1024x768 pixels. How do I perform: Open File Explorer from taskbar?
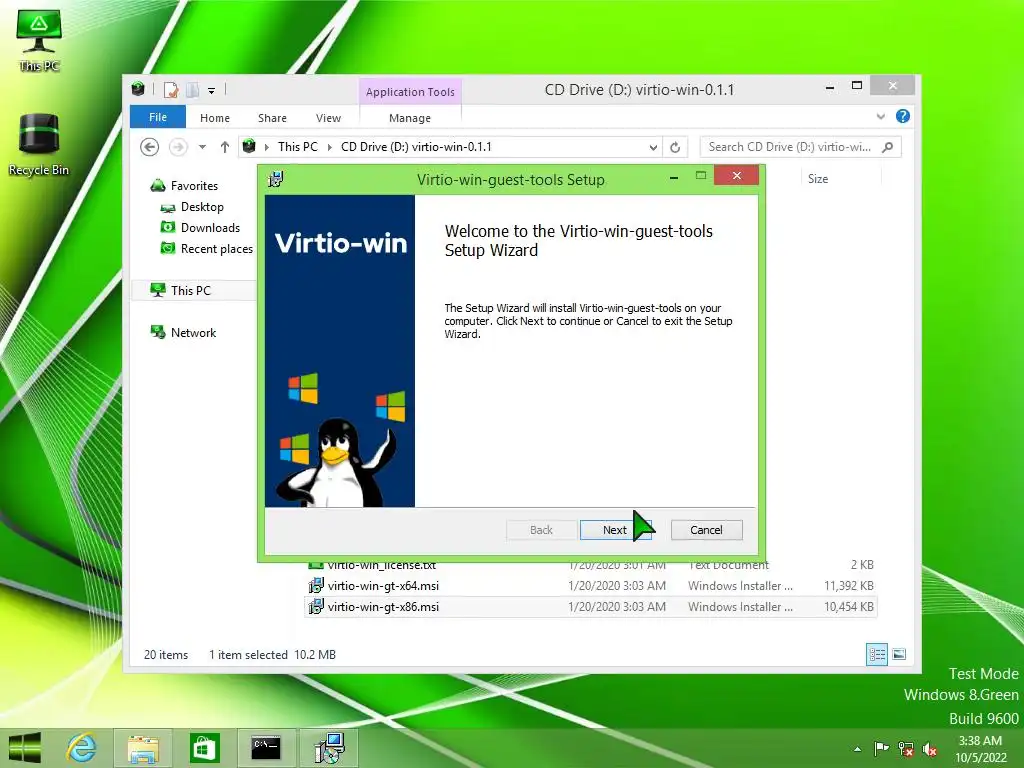[x=143, y=748]
